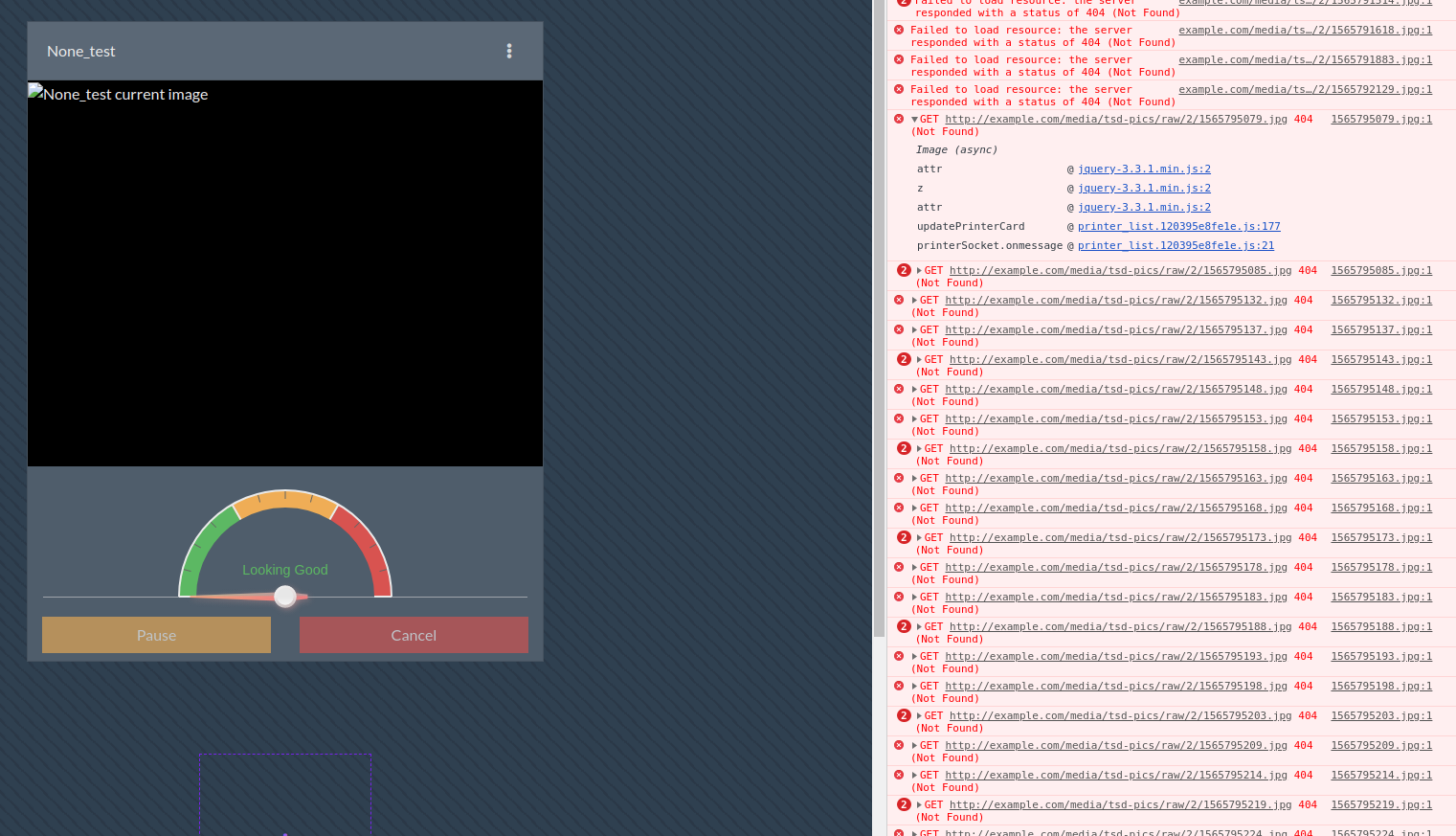Click the 'Looking Good' gauge status text
This screenshot has height=836, width=1456.
285,570
